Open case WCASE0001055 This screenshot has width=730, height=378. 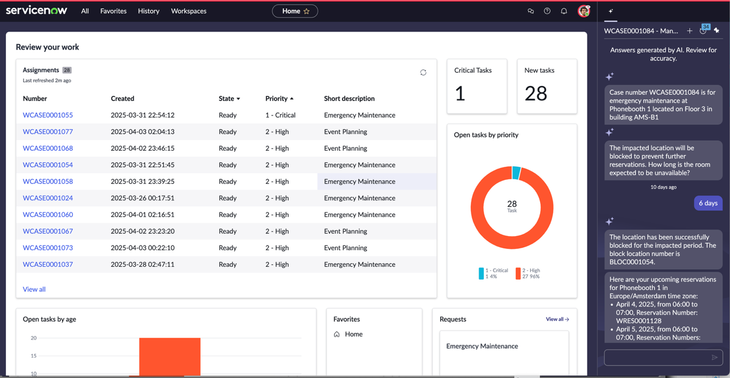click(48, 115)
